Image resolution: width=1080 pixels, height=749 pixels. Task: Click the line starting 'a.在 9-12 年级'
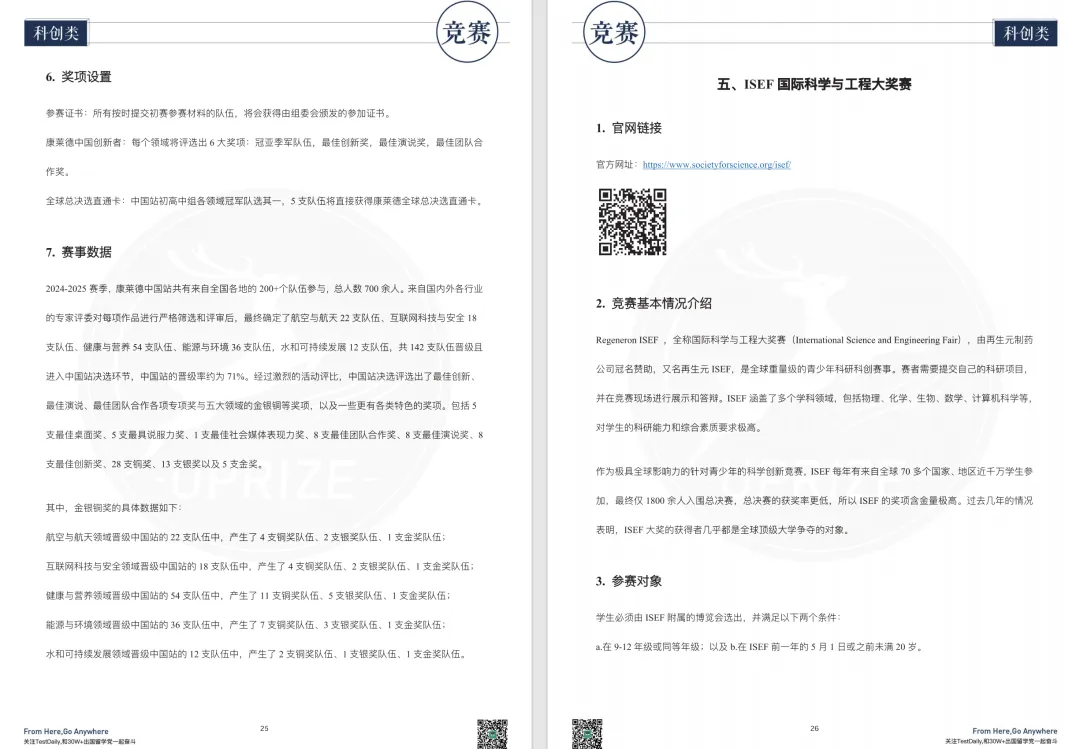(x=759, y=647)
